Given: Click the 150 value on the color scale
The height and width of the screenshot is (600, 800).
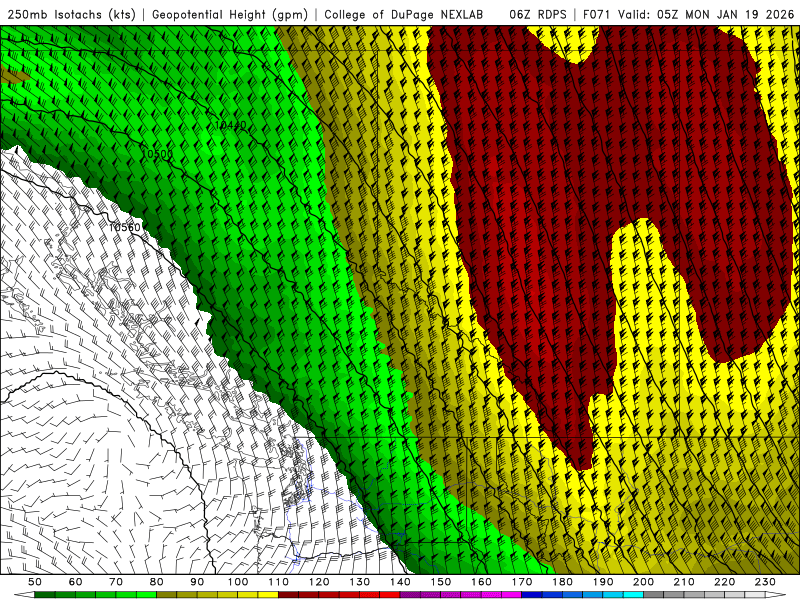Looking at the screenshot, I should coord(441,582).
